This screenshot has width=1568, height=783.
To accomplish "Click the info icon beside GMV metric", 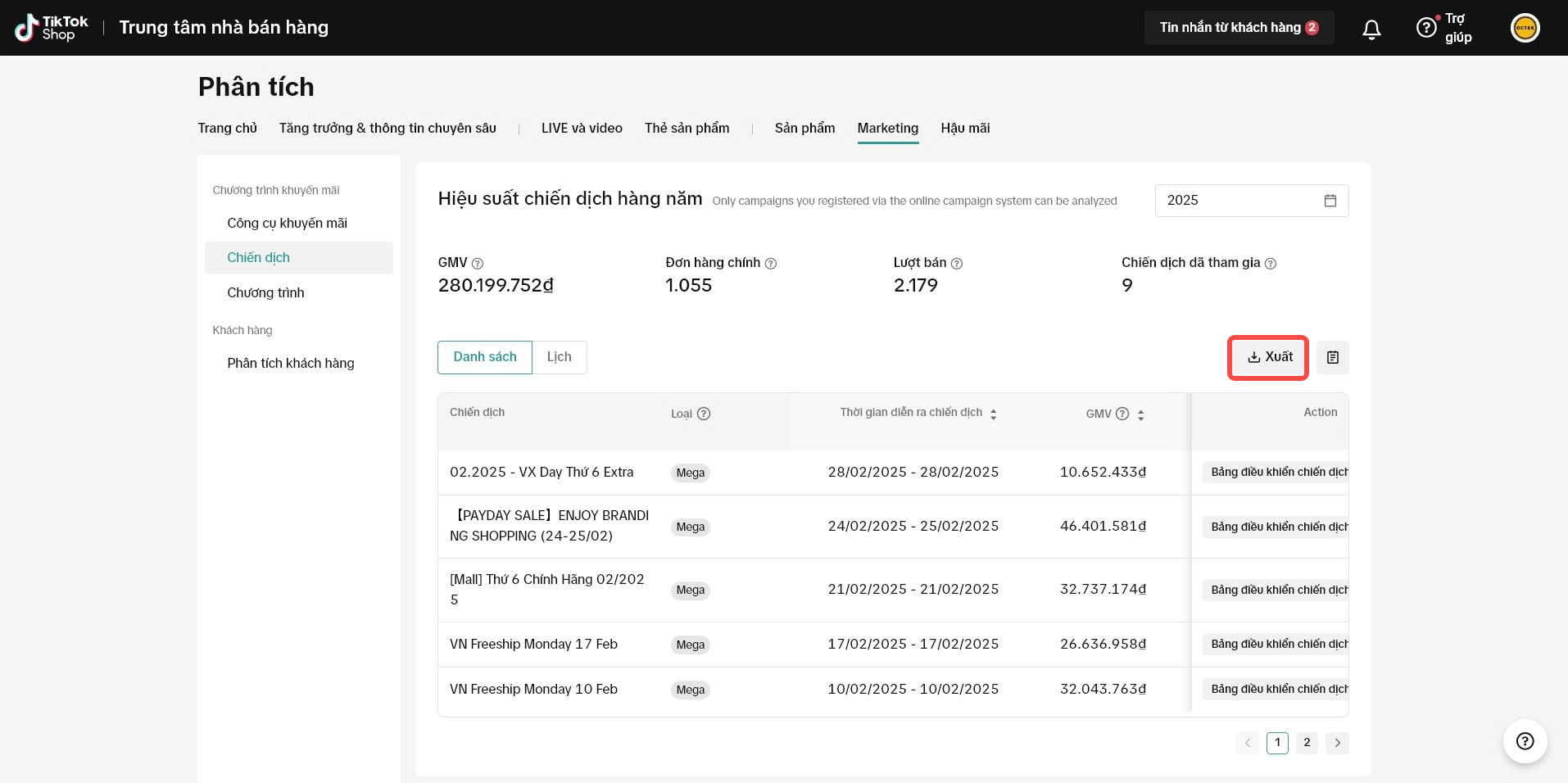I will pyautogui.click(x=478, y=264).
